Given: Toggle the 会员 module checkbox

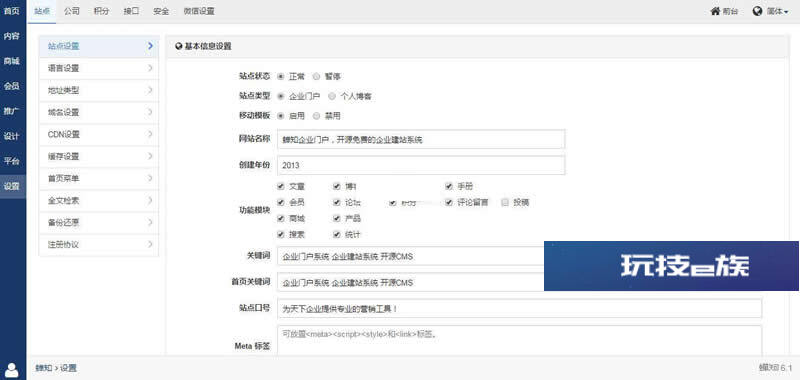Looking at the screenshot, I should point(281,202).
